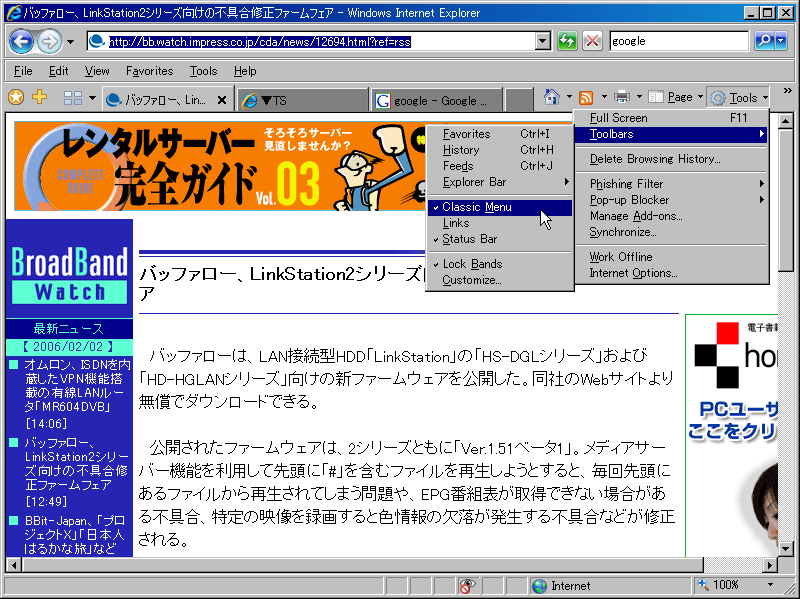
Task: Select History in the Toolbars submenu
Action: (500, 150)
